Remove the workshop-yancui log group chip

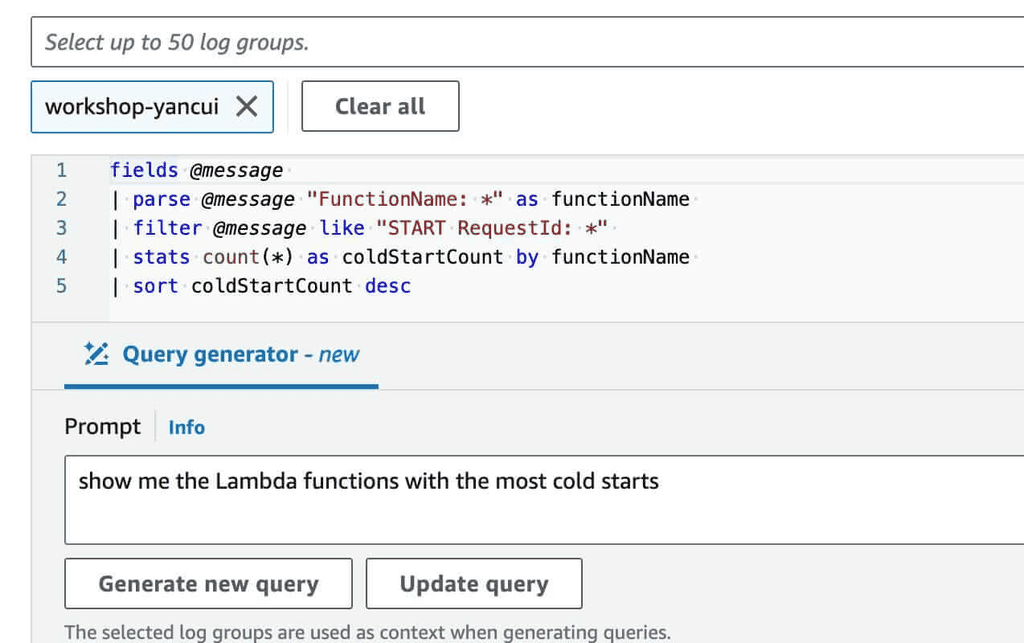click(246, 107)
